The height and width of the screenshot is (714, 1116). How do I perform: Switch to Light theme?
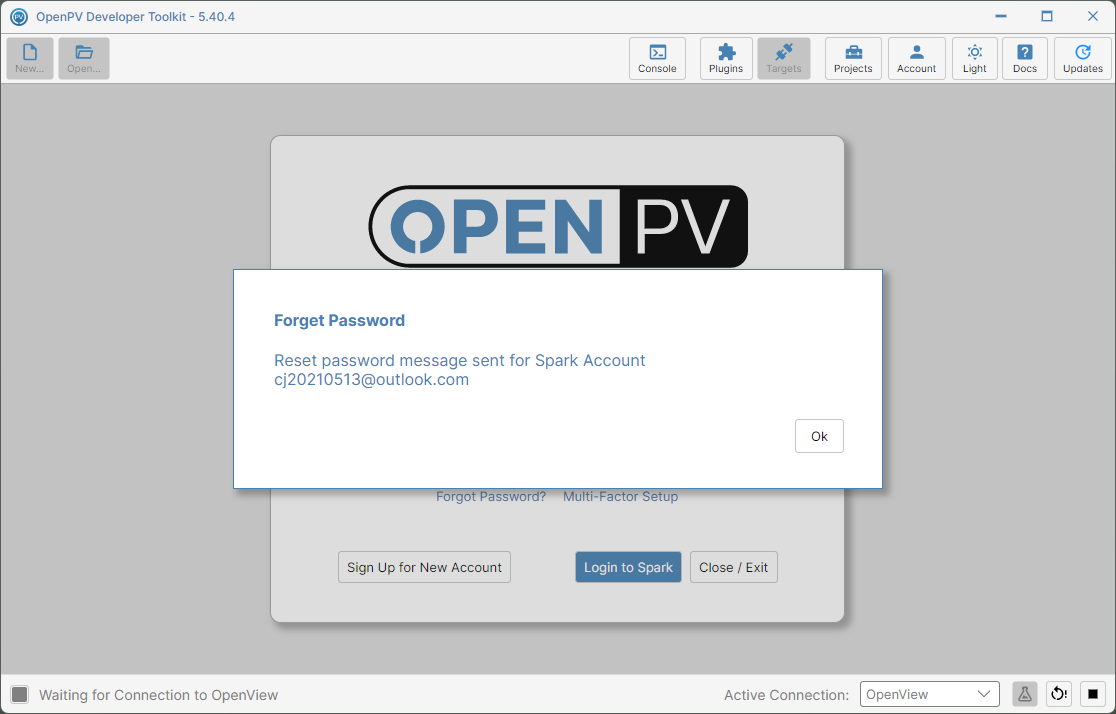[x=974, y=58]
